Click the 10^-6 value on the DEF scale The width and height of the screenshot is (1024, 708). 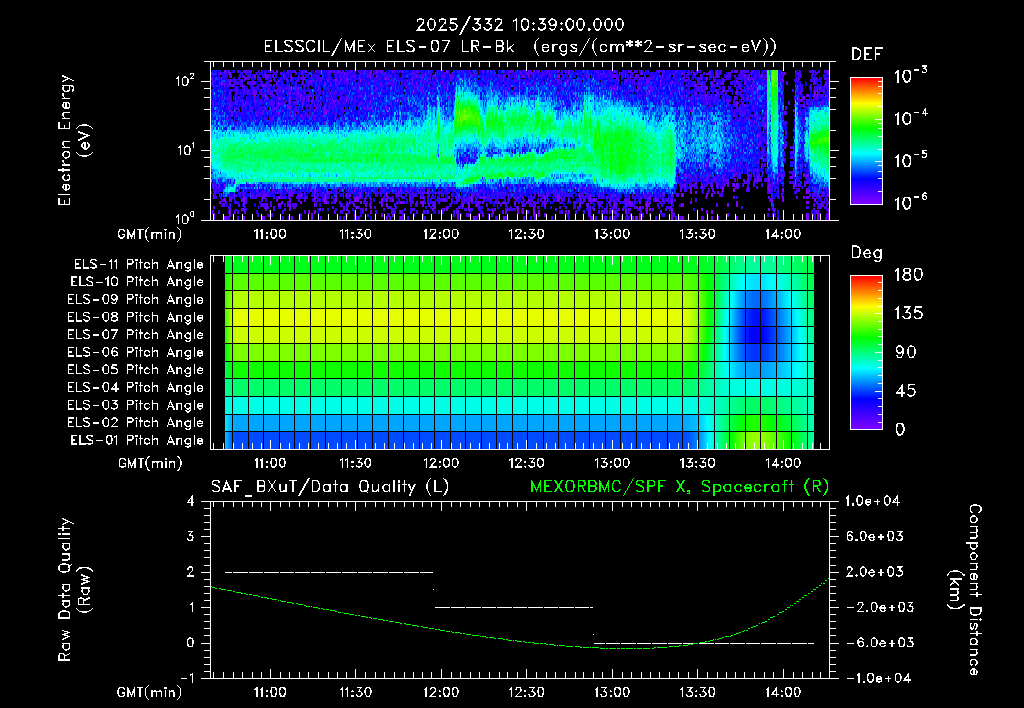[x=910, y=202]
